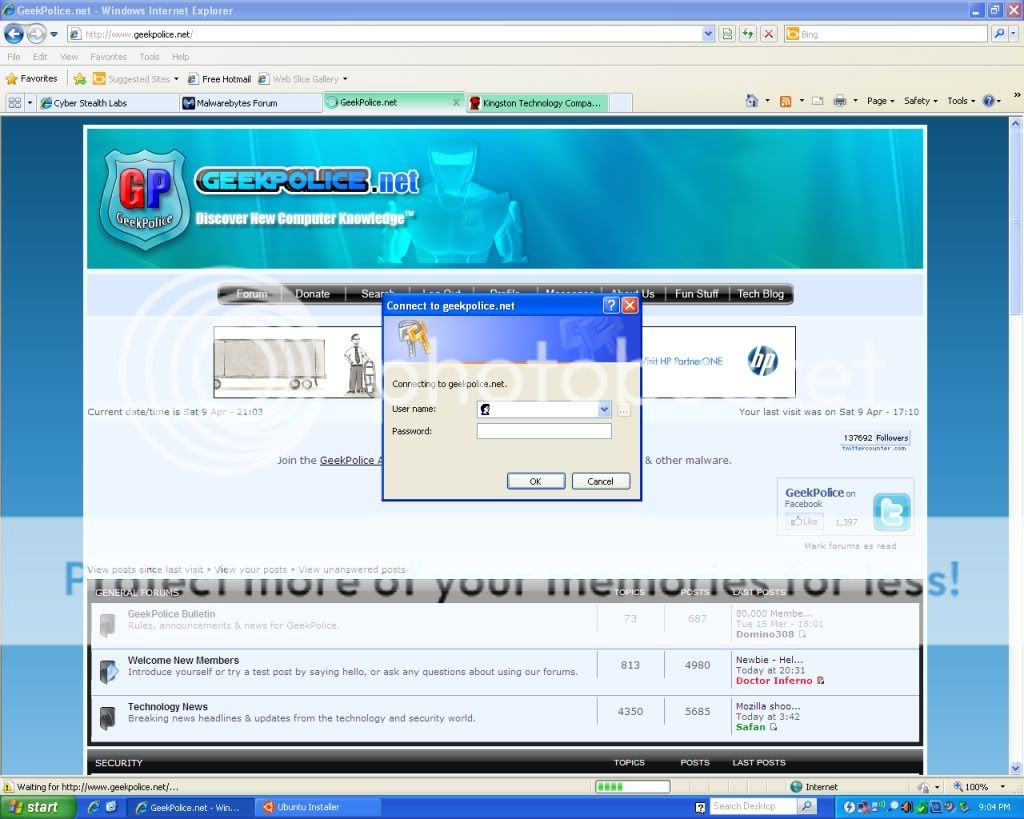Click the Read Mail toolbar icon
Image resolution: width=1024 pixels, height=819 pixels.
(818, 101)
